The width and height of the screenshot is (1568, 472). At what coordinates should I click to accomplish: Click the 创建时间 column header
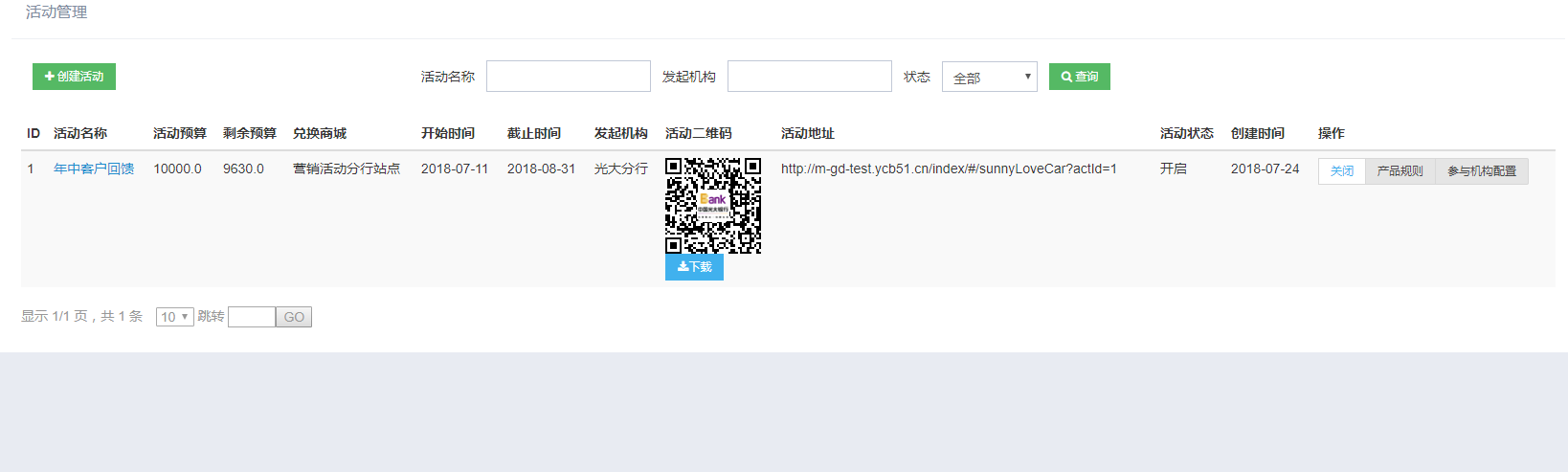click(1257, 134)
